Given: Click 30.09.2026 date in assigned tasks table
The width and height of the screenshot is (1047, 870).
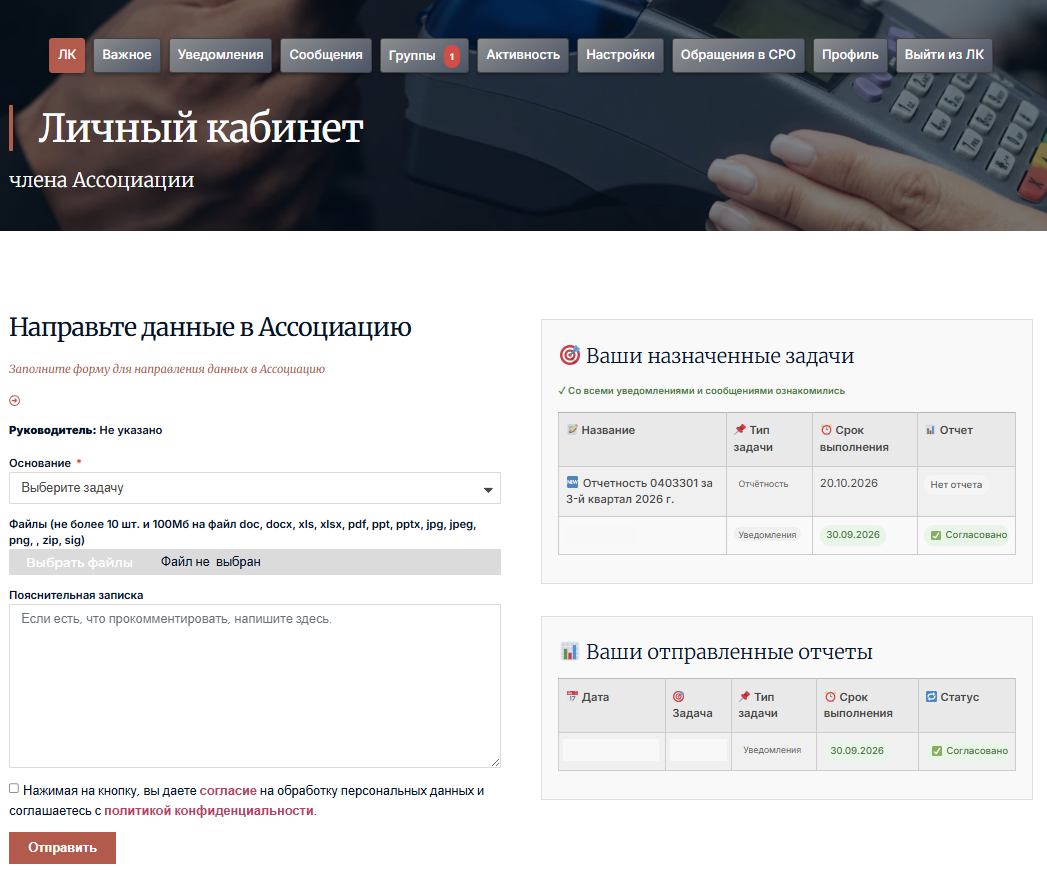Looking at the screenshot, I should click(853, 535).
